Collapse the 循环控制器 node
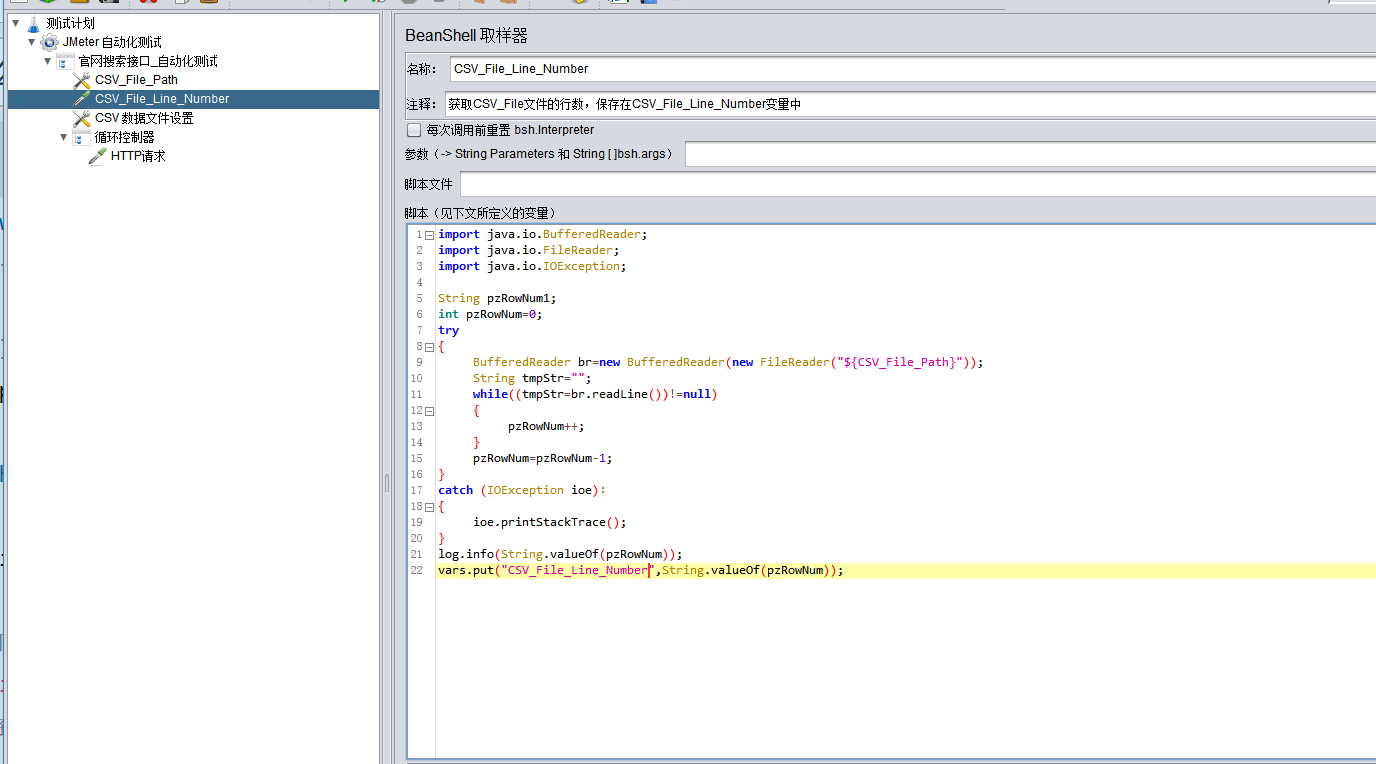Image resolution: width=1376 pixels, height=764 pixels. [x=63, y=136]
